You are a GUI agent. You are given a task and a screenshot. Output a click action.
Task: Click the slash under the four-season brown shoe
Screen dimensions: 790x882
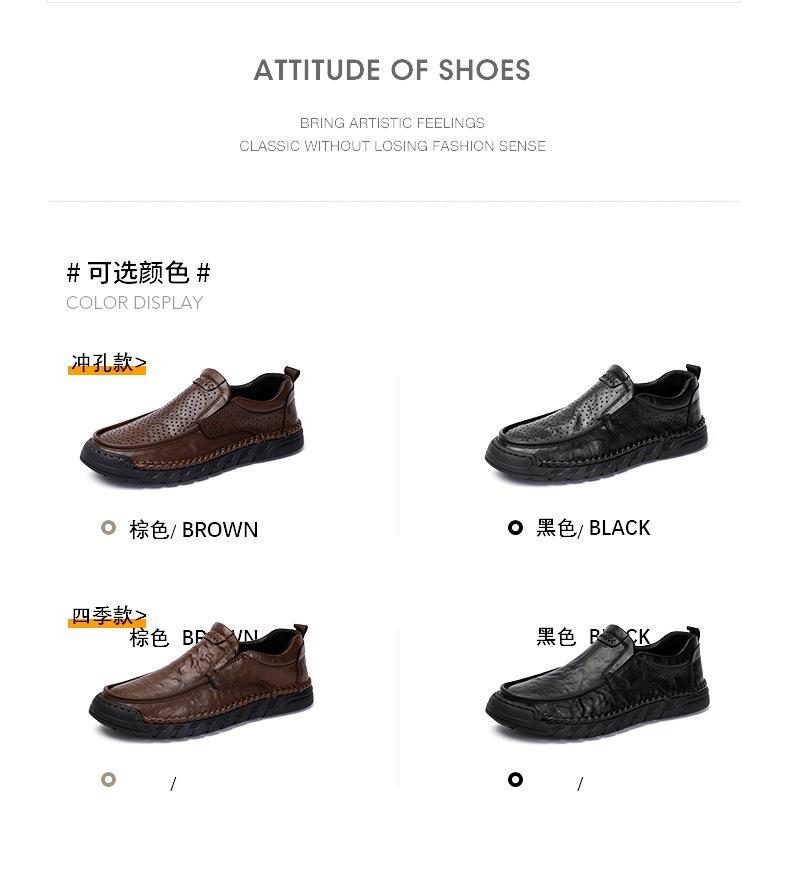coord(173,784)
